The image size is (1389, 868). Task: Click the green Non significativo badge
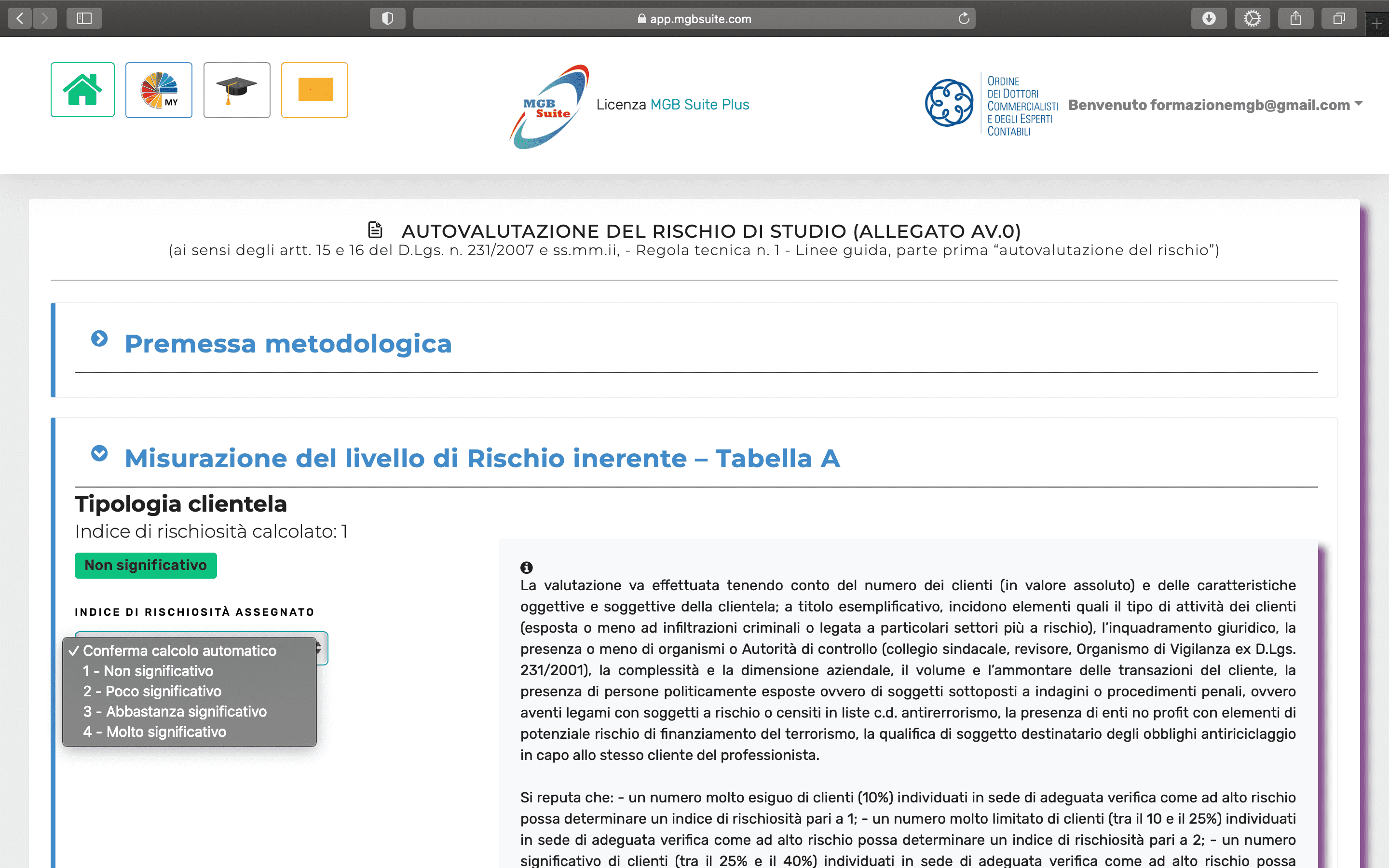pyautogui.click(x=146, y=566)
